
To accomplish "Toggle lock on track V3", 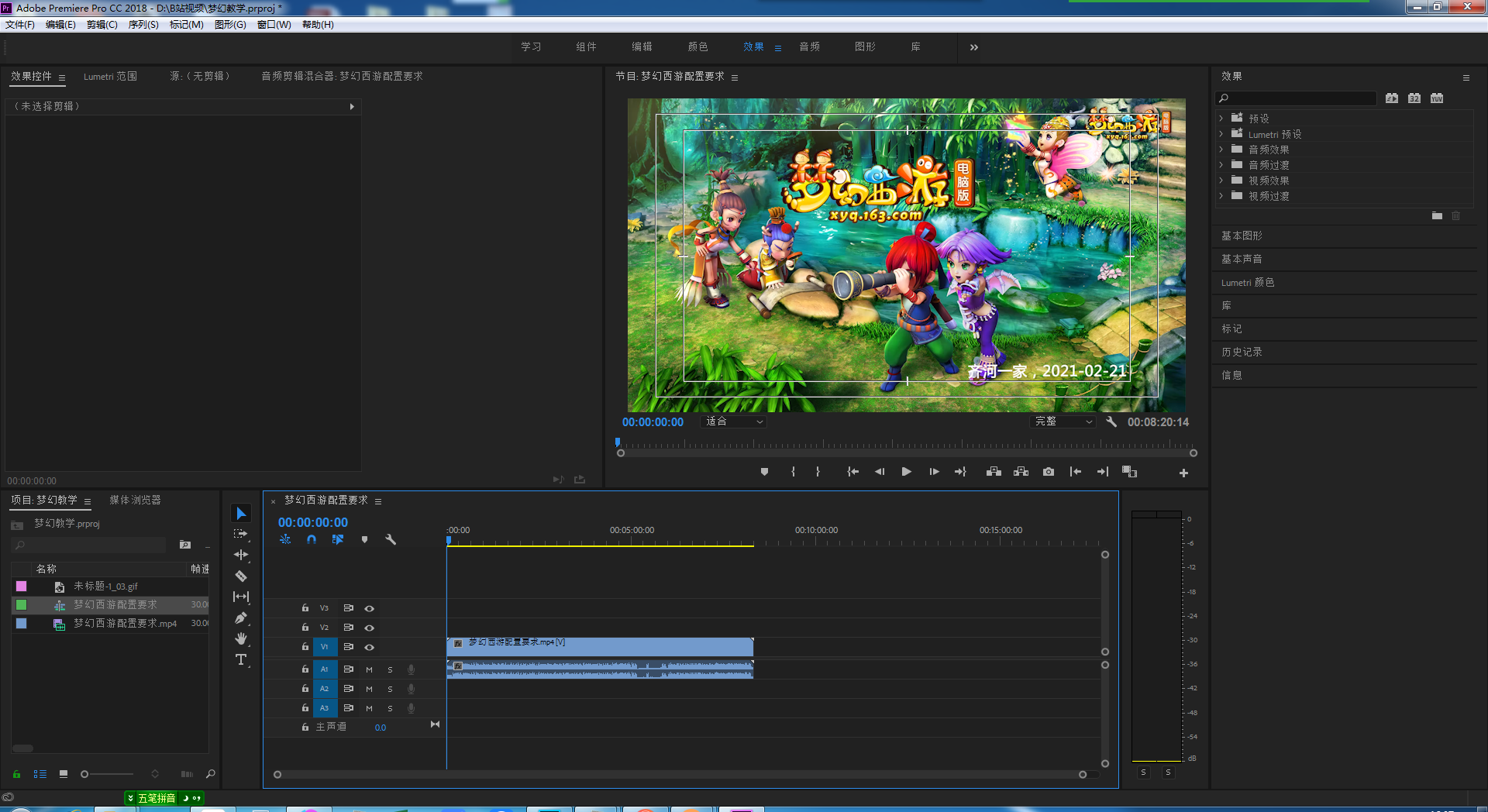I will (305, 608).
